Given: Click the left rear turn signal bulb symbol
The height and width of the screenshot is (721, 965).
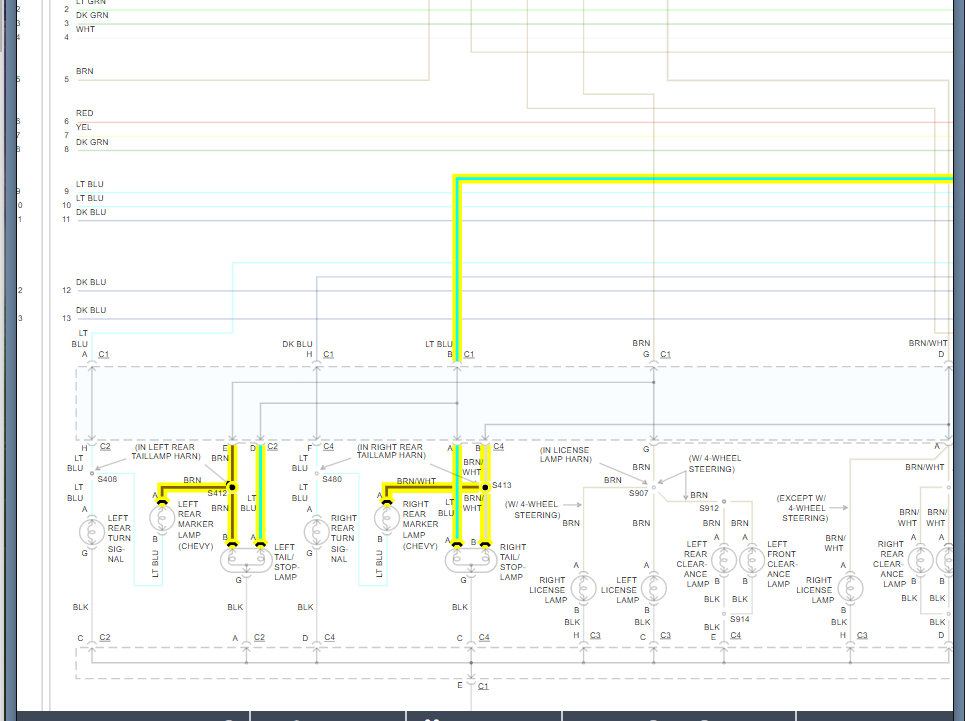Looking at the screenshot, I should (x=92, y=532).
